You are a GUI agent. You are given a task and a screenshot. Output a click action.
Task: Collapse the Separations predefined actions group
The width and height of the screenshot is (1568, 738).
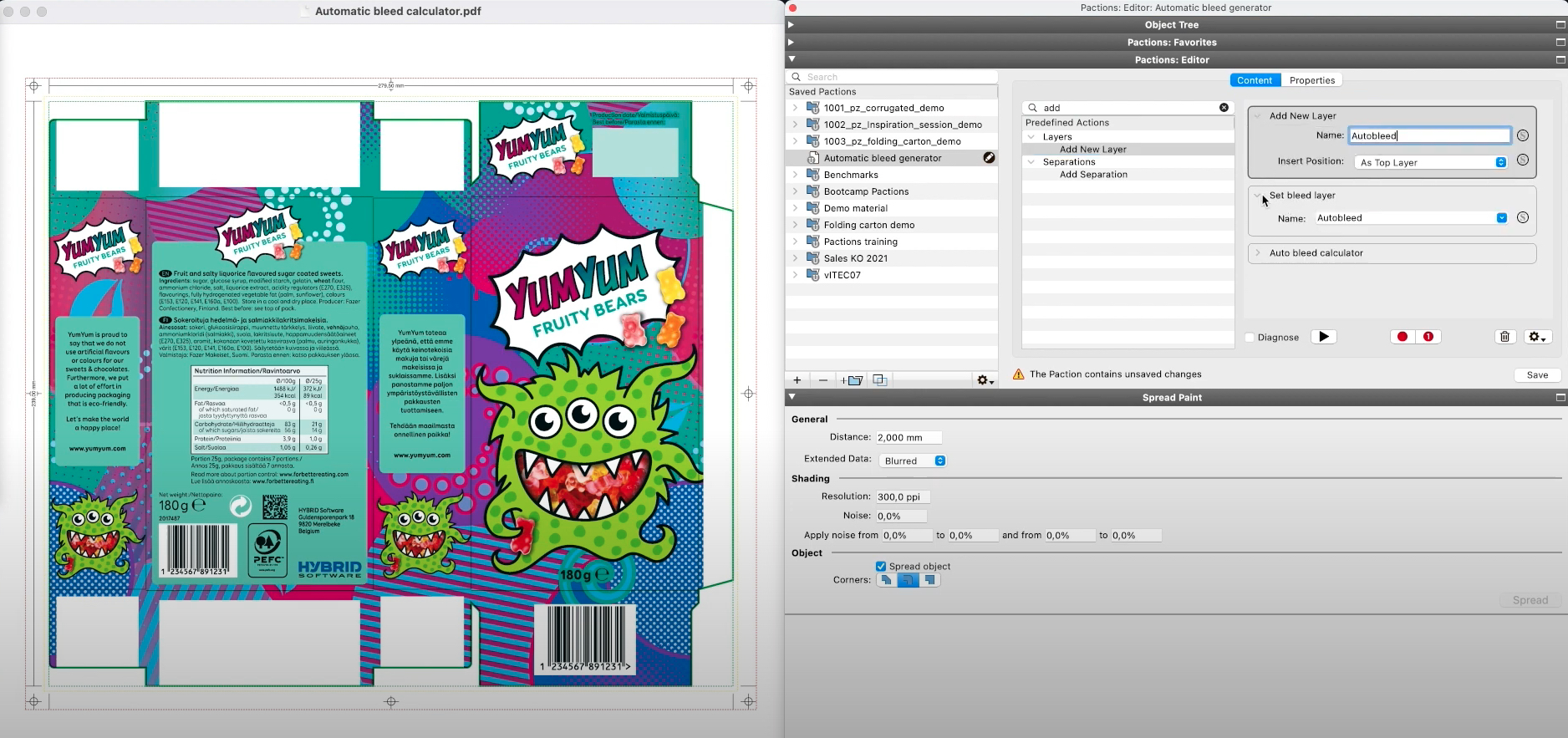tap(1031, 162)
